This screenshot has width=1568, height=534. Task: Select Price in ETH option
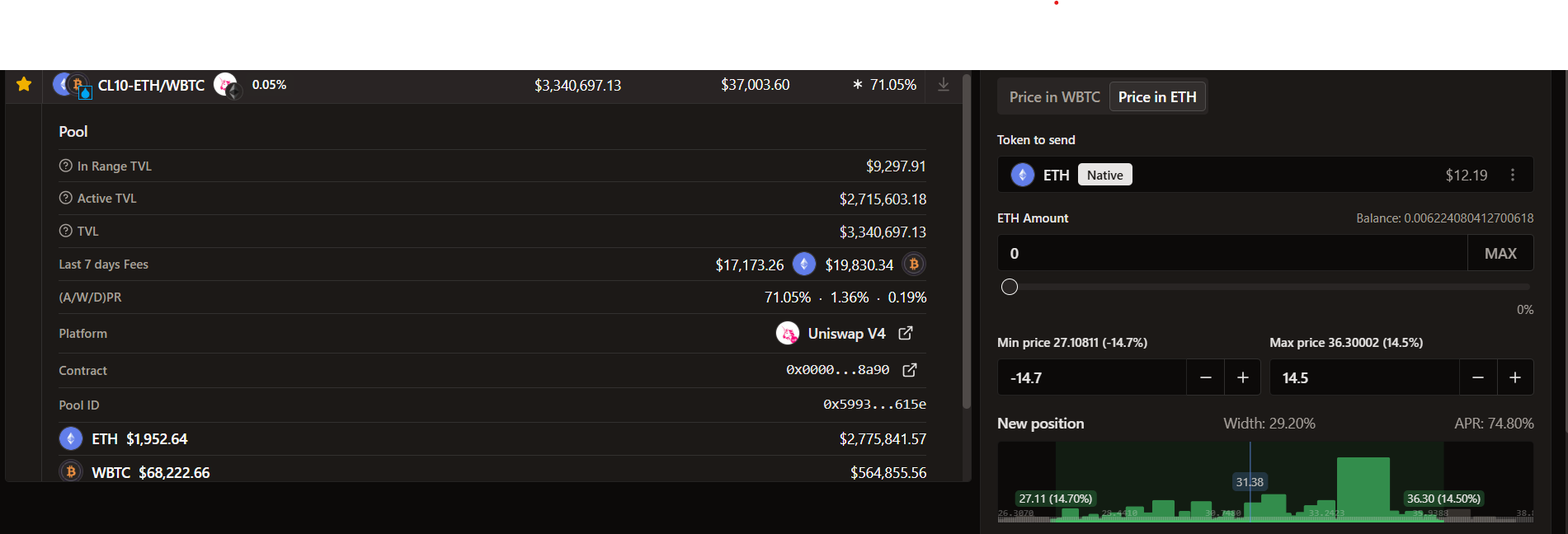[x=1157, y=97]
